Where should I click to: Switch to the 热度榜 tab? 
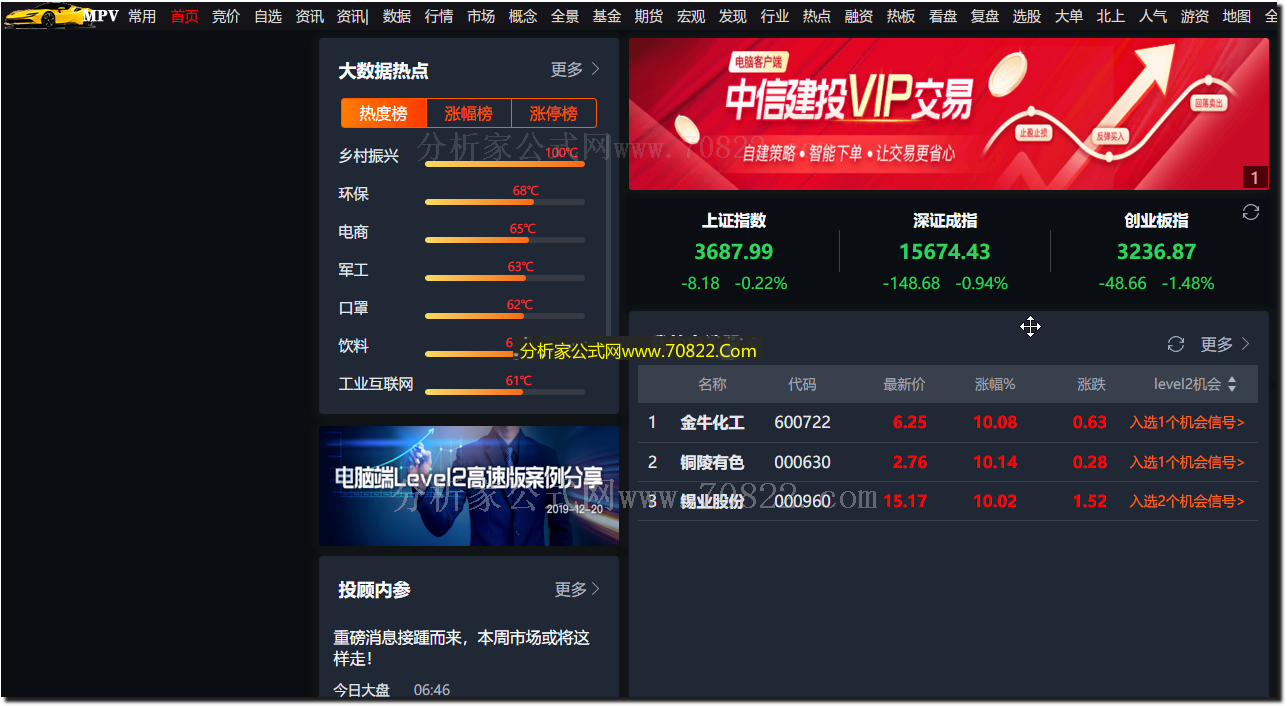pyautogui.click(x=384, y=113)
